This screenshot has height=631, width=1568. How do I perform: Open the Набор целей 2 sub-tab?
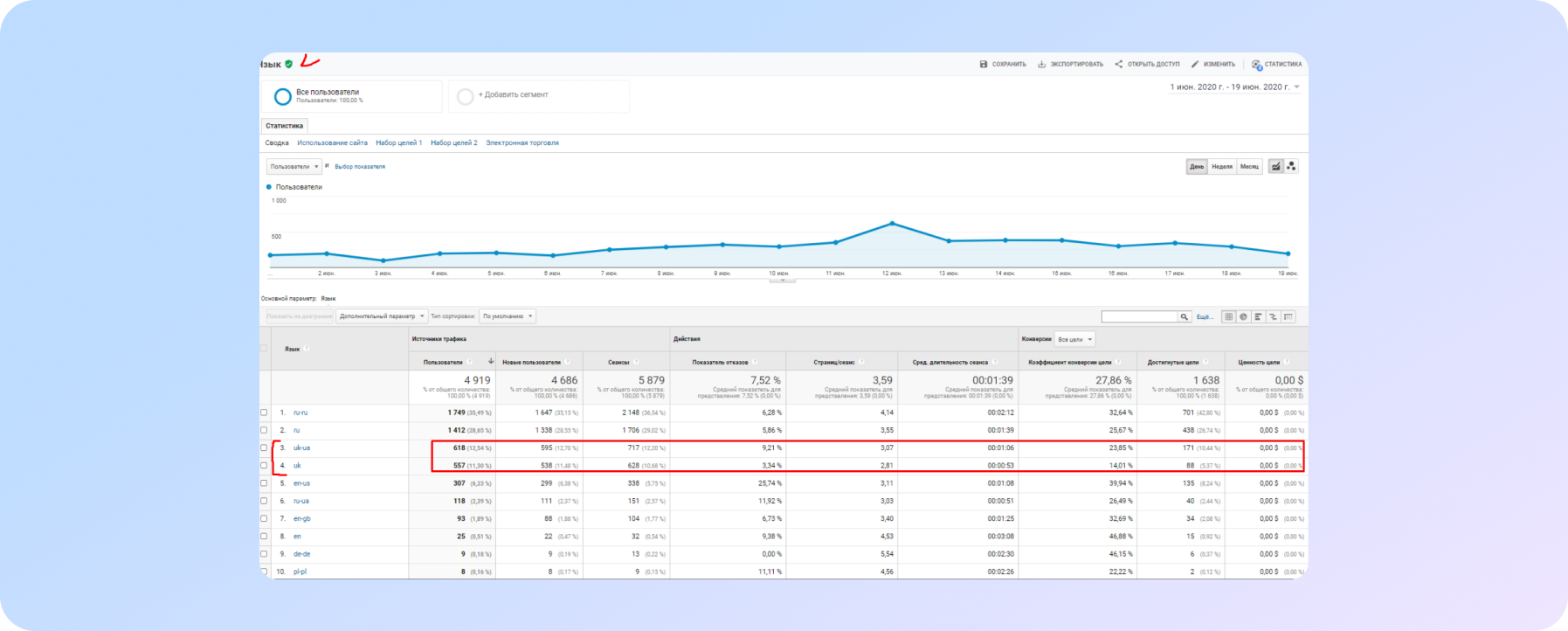(x=454, y=143)
